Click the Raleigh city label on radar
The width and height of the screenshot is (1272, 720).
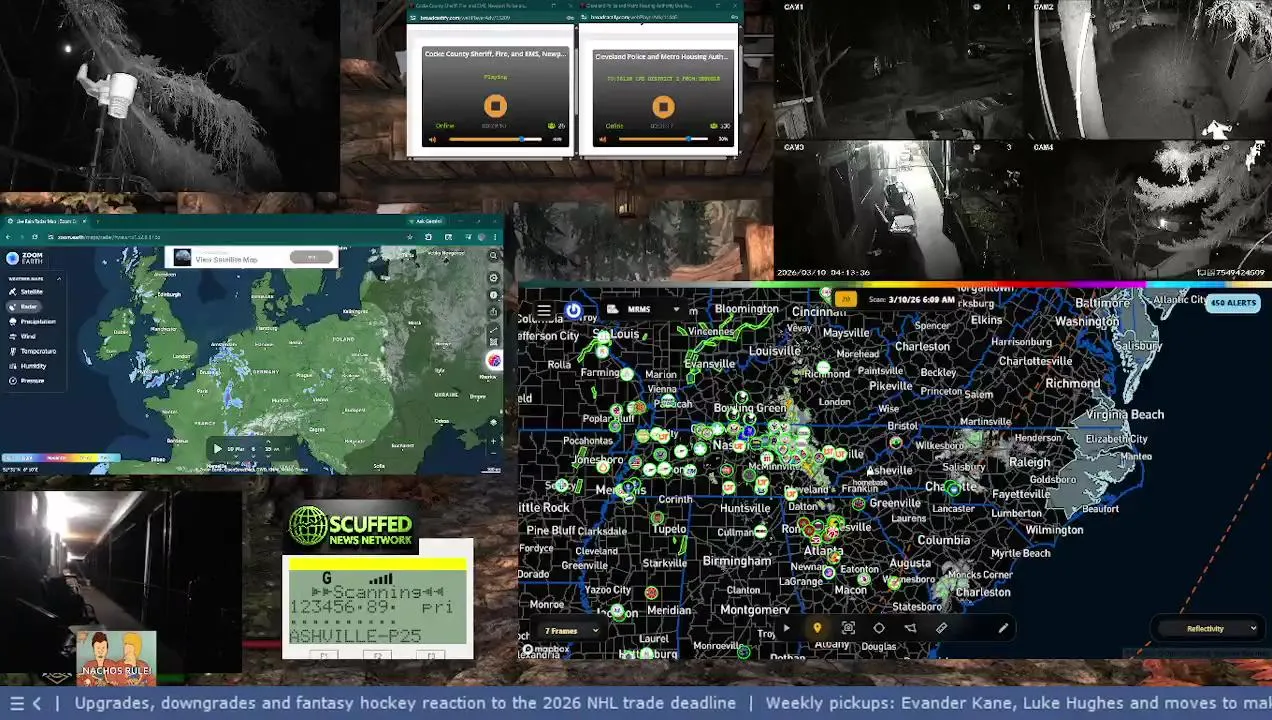click(1030, 462)
